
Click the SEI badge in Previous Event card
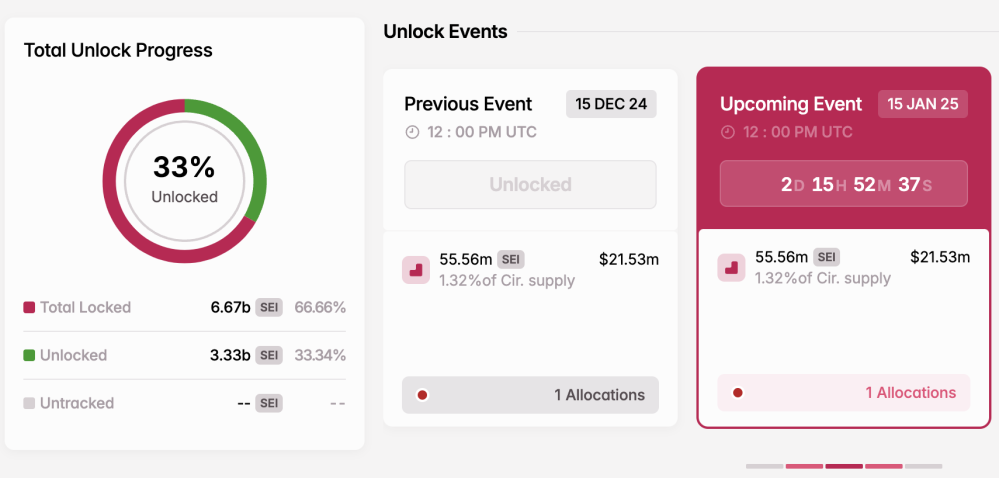(511, 259)
